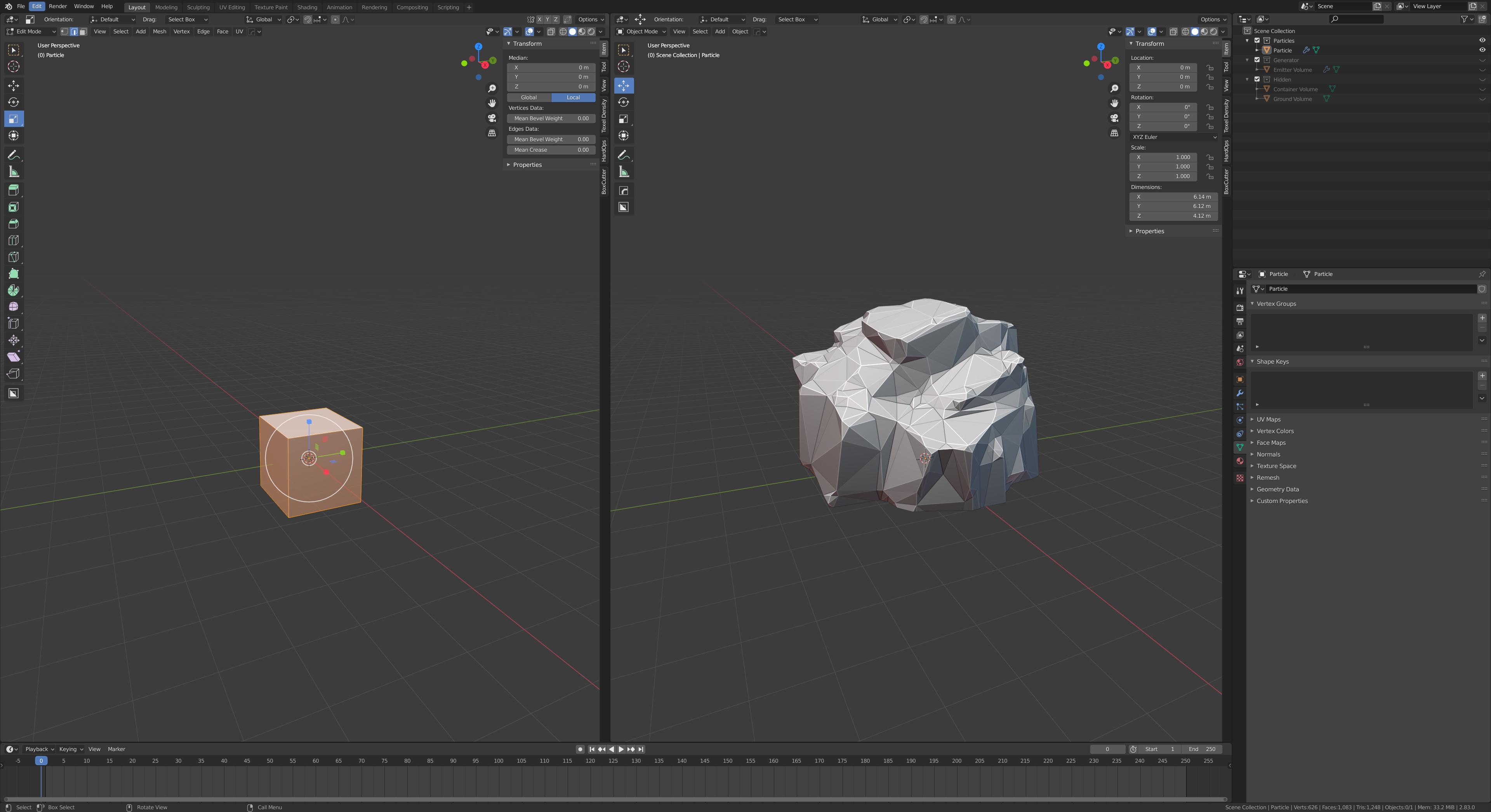1491x812 pixels.
Task: Add a new vertex group
Action: tap(1482, 318)
